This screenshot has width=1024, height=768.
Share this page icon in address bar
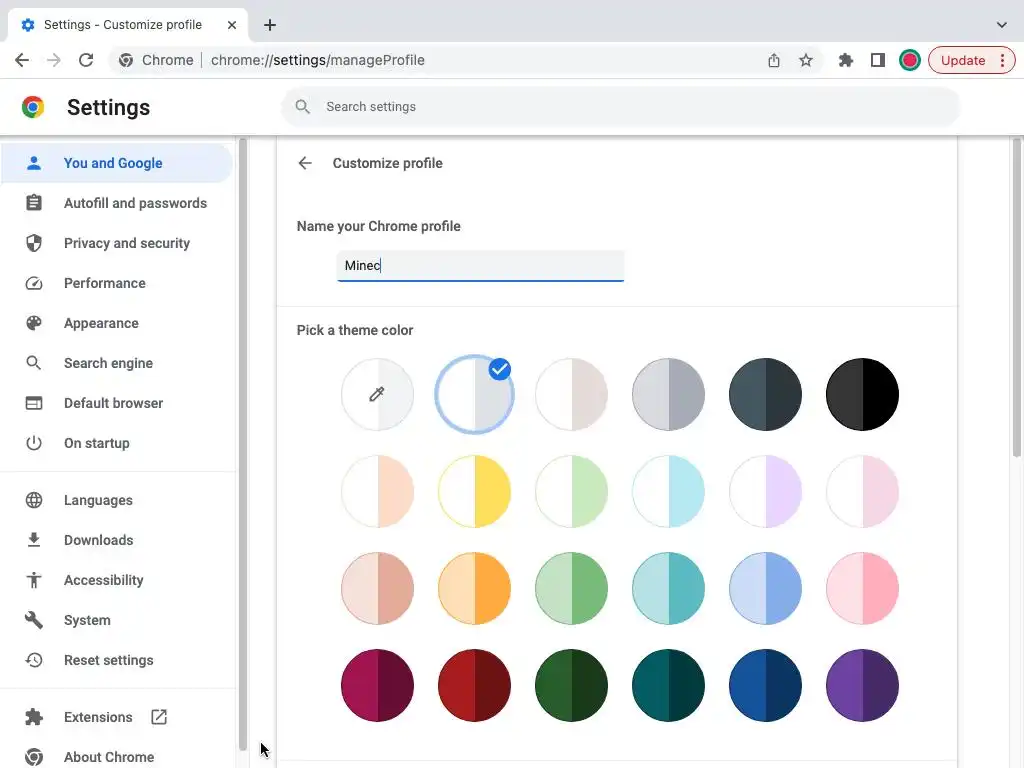(774, 60)
